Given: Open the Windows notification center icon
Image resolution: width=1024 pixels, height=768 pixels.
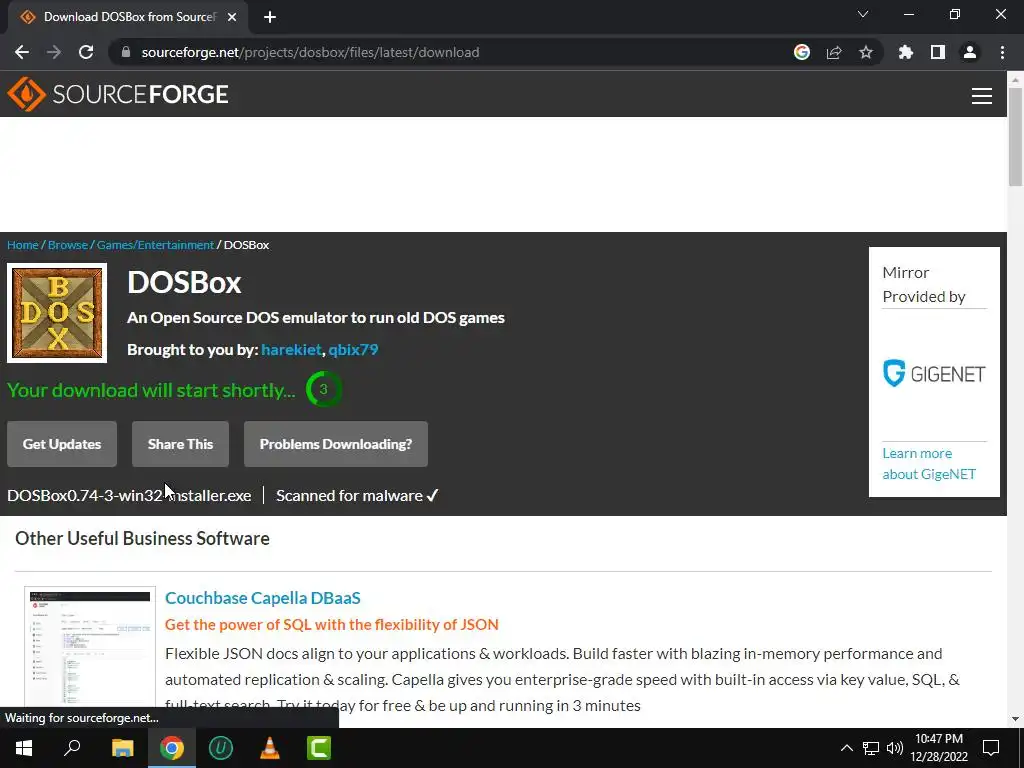Looking at the screenshot, I should (x=991, y=748).
